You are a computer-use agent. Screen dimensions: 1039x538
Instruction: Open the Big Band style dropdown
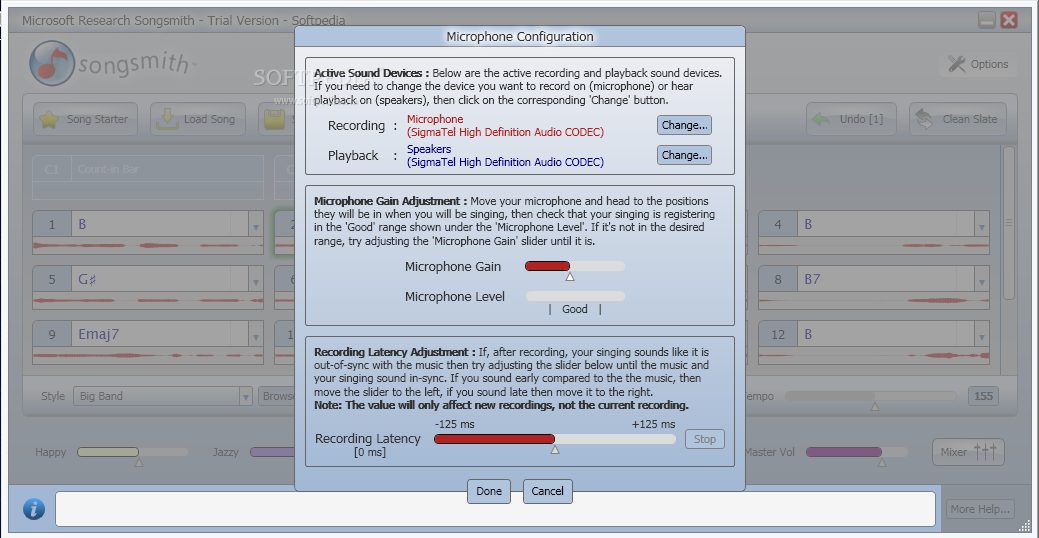coord(246,396)
